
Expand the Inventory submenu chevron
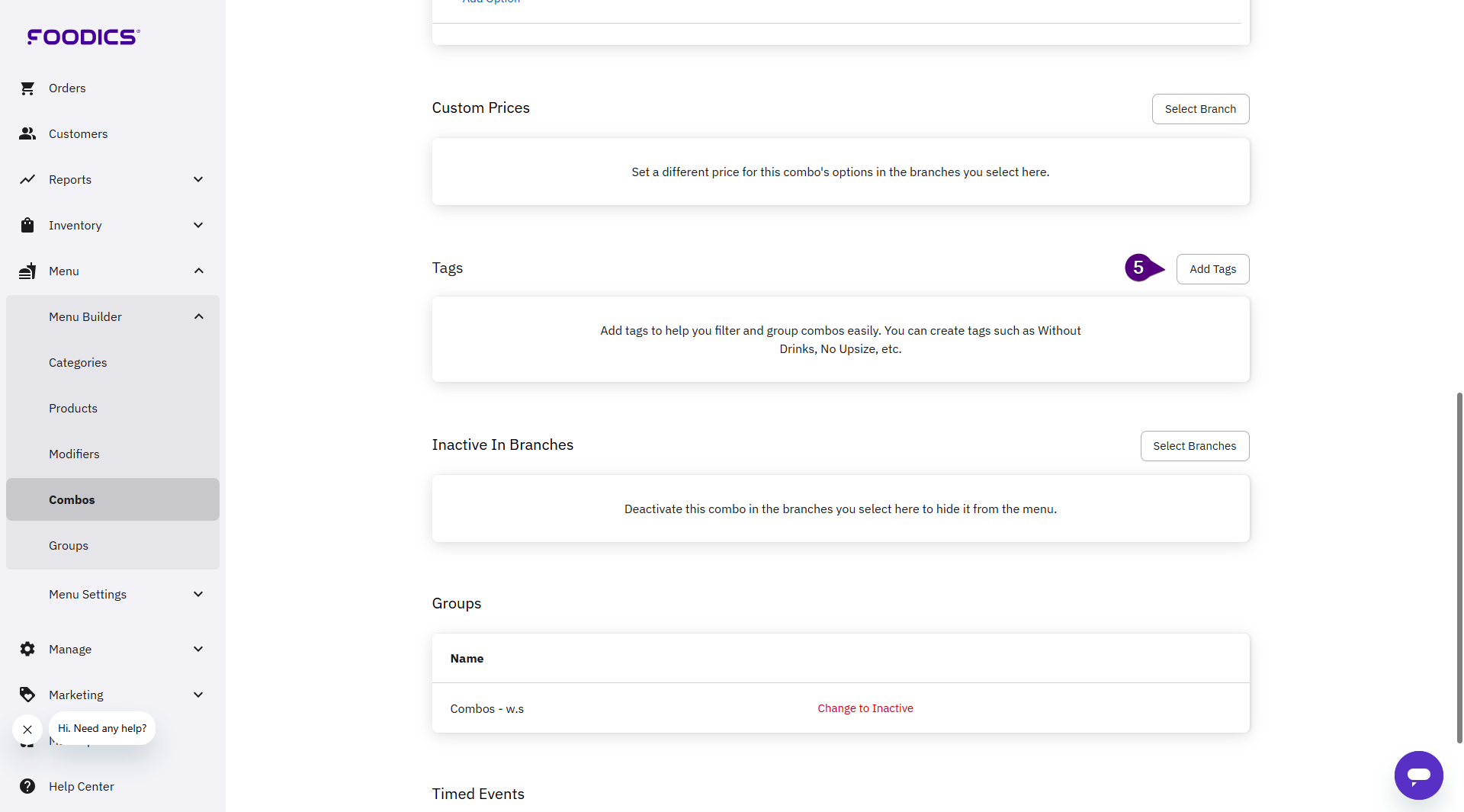pyautogui.click(x=198, y=226)
